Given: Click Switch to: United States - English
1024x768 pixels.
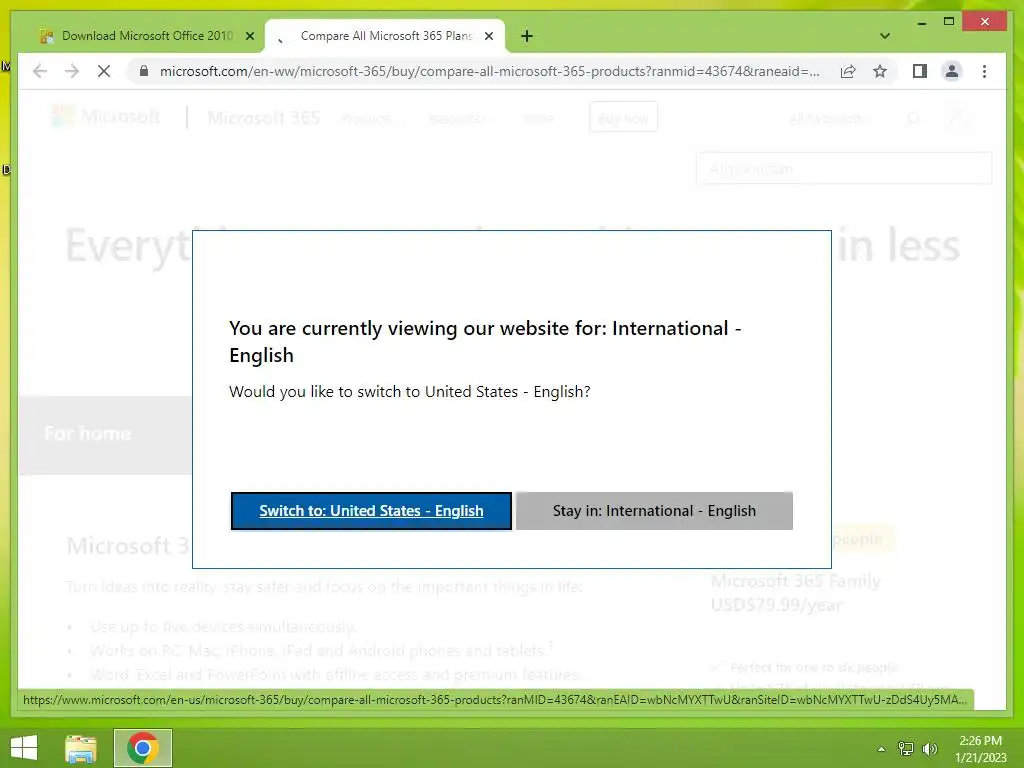Looking at the screenshot, I should 371,511.
